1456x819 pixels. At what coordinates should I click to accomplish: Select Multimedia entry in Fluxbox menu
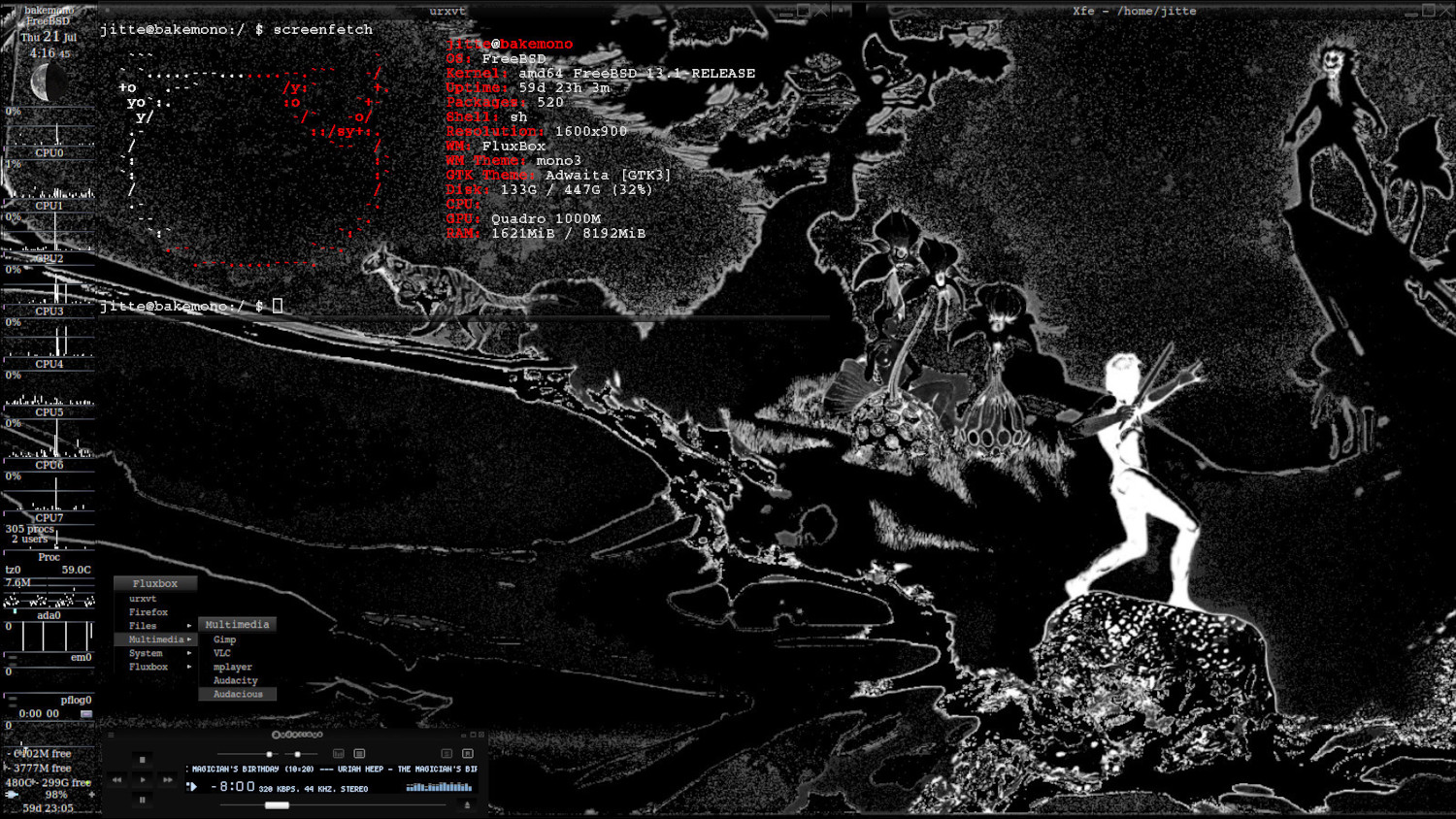155,639
